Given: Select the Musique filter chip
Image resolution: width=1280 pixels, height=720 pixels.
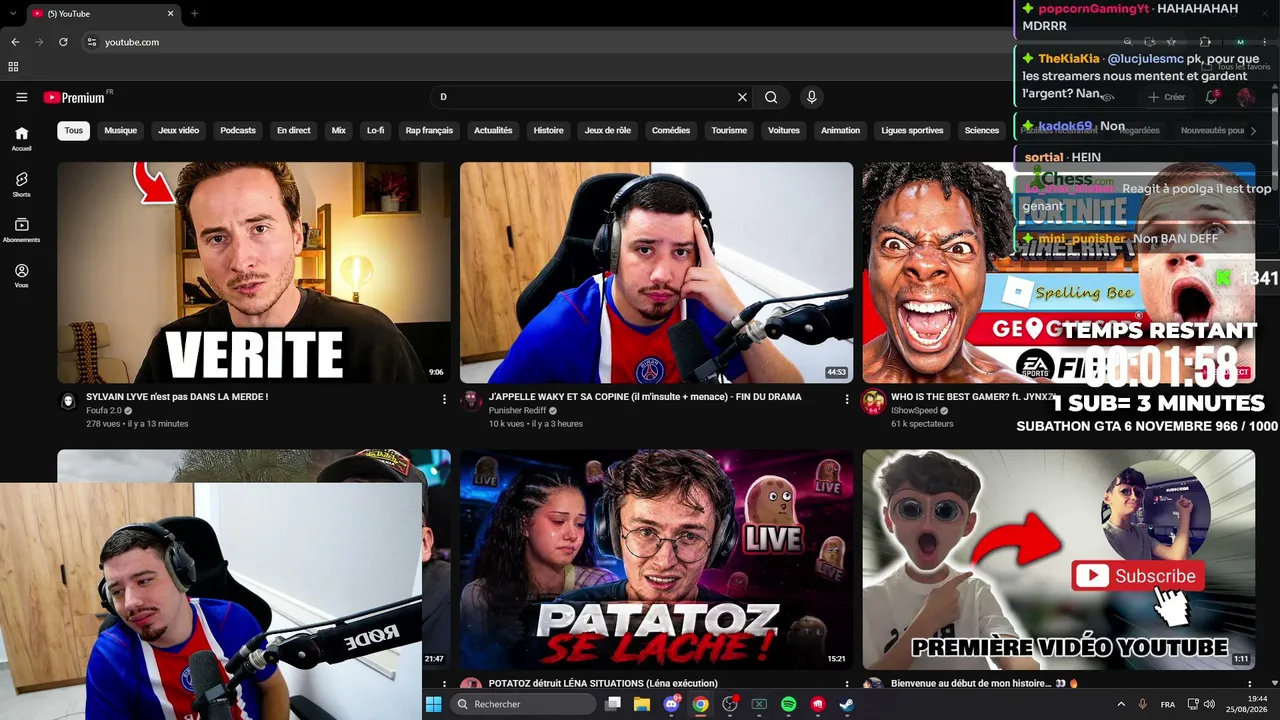Looking at the screenshot, I should 121,130.
